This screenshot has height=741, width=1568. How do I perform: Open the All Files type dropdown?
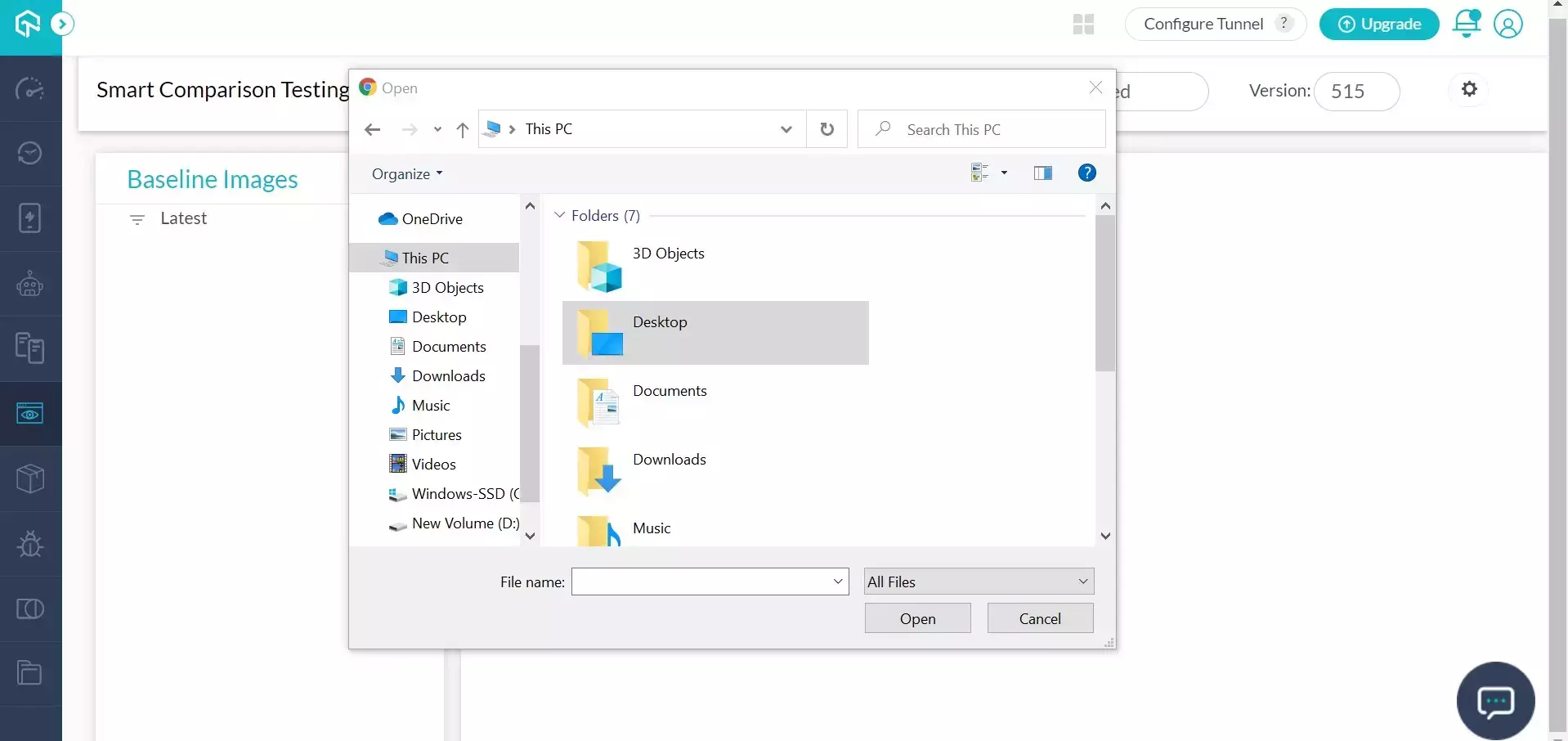pos(979,582)
